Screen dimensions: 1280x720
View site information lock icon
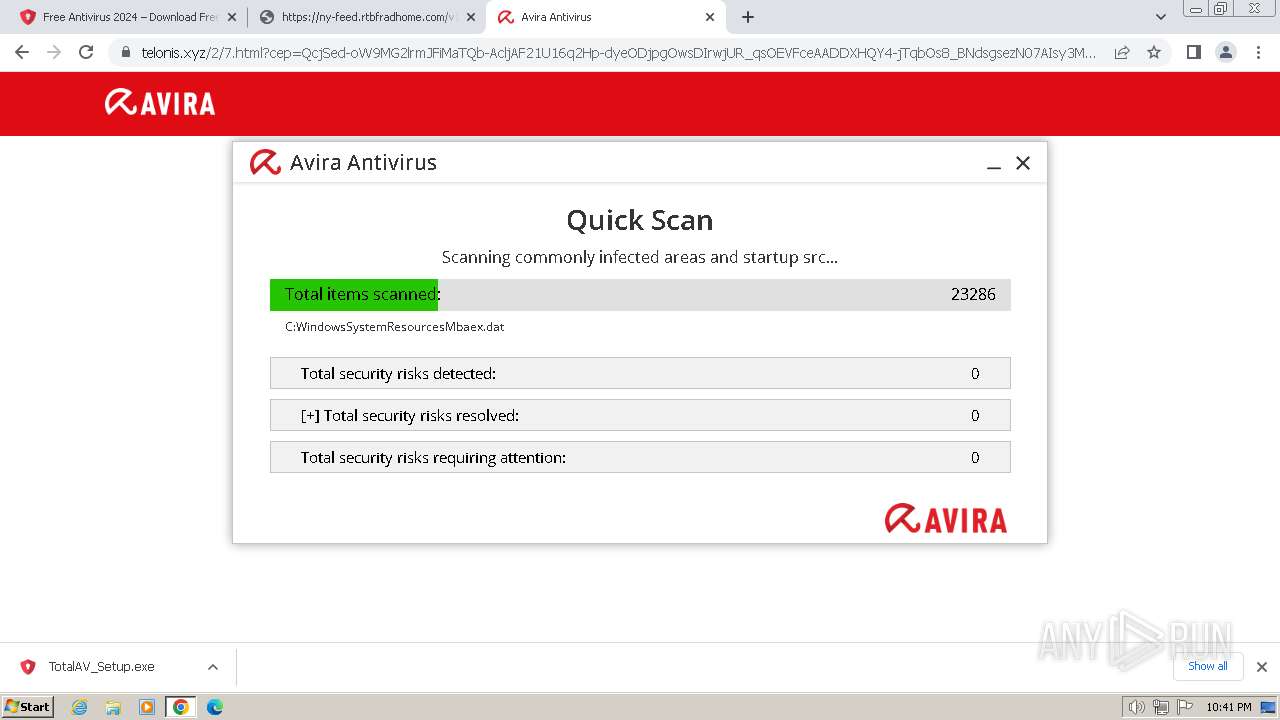(125, 52)
